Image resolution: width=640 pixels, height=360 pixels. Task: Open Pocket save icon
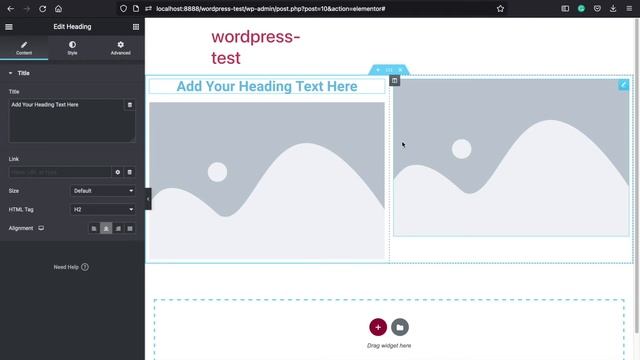(597, 9)
